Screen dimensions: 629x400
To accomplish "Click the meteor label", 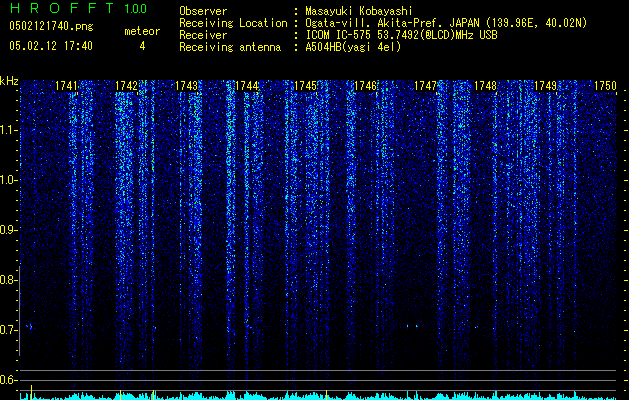I will coord(142,31).
